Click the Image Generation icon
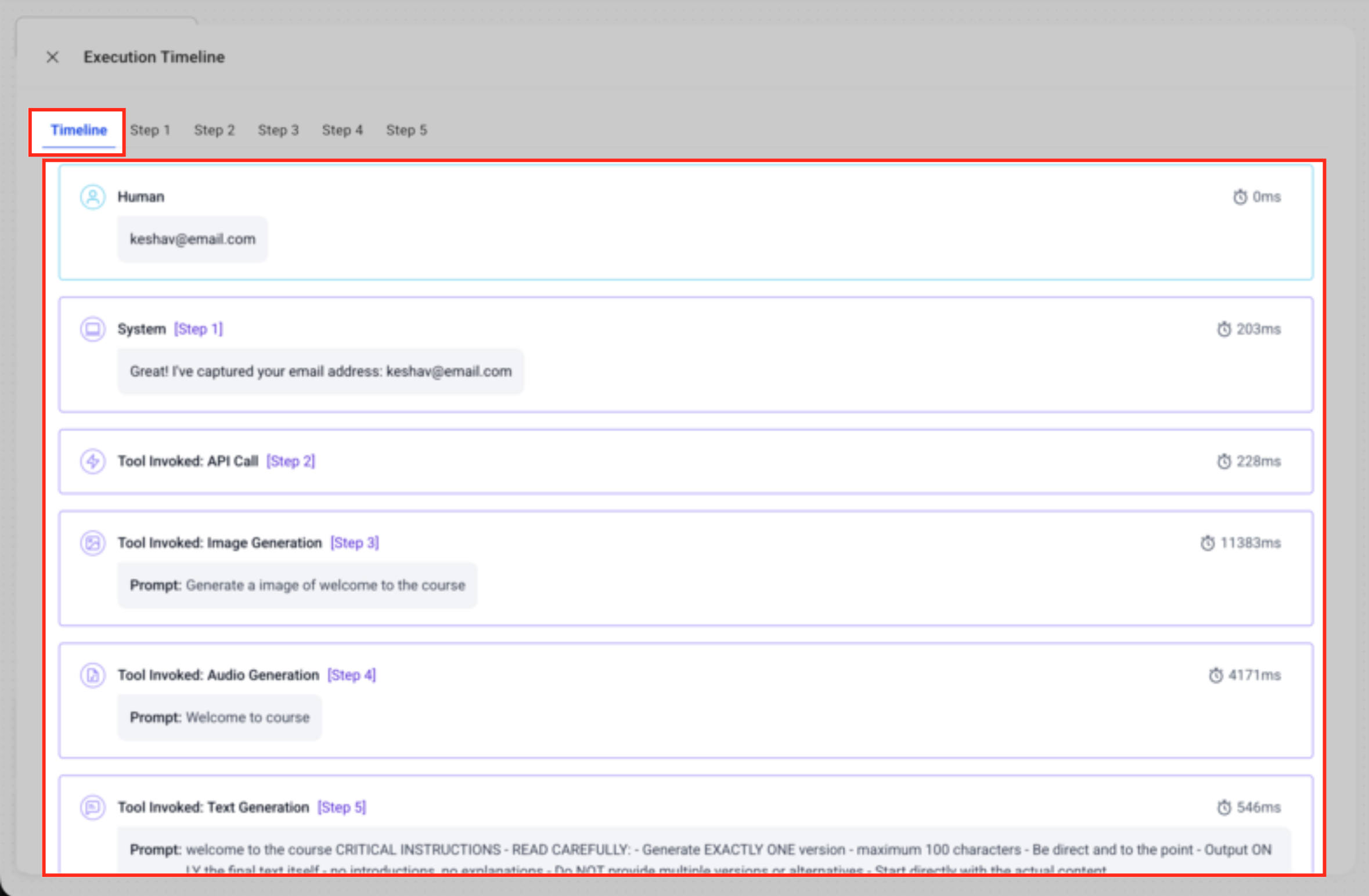The image size is (1369, 896). [x=92, y=543]
